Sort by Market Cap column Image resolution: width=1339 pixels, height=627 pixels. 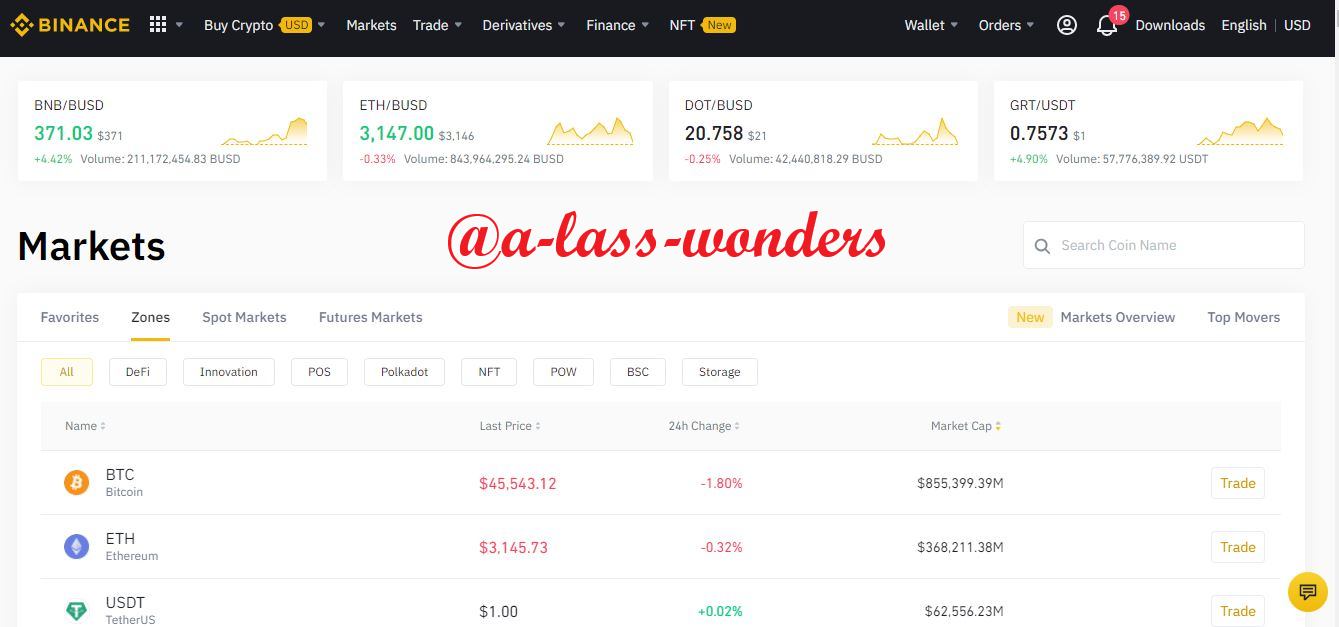tap(966, 426)
